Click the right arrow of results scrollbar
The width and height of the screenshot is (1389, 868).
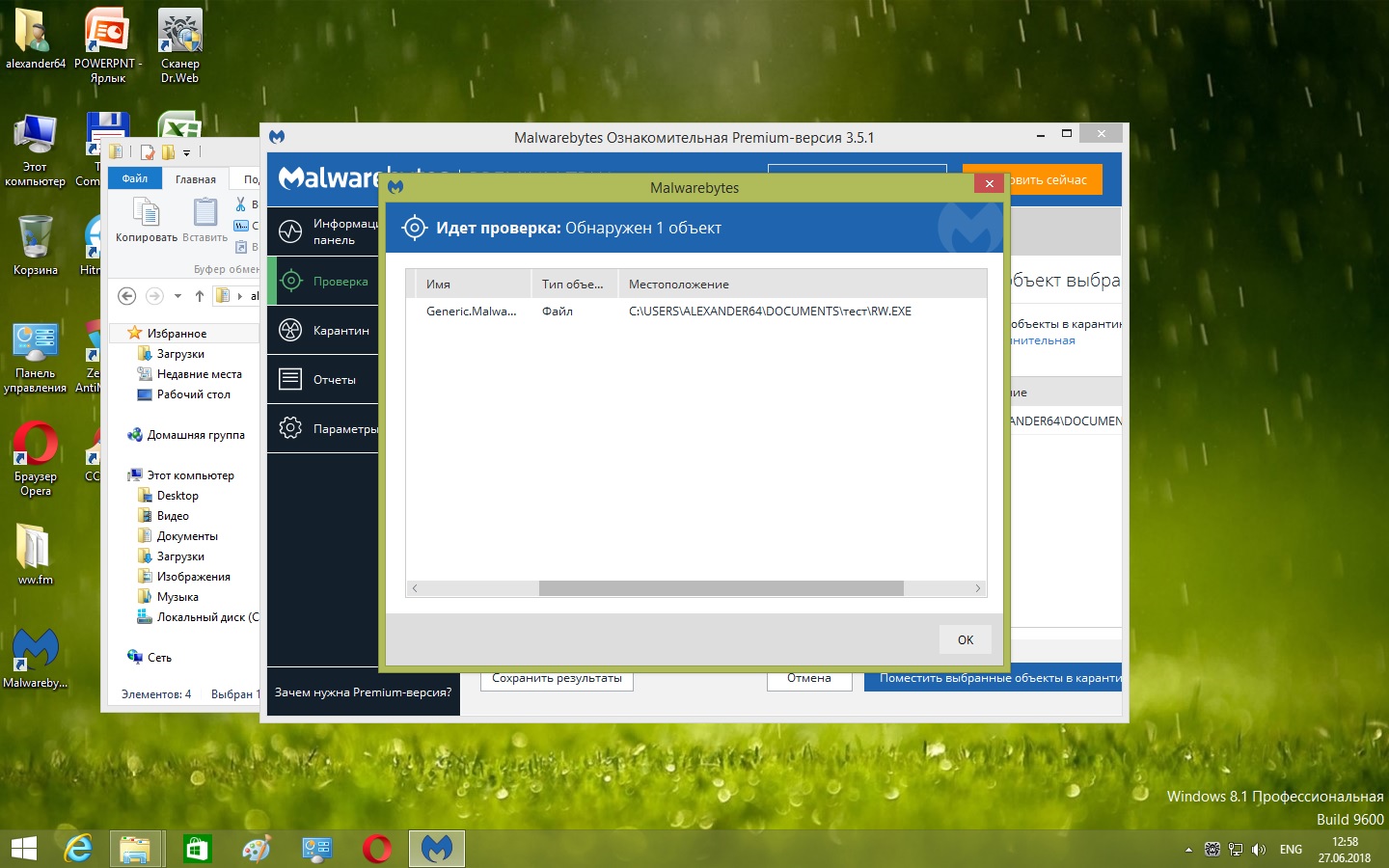click(977, 588)
